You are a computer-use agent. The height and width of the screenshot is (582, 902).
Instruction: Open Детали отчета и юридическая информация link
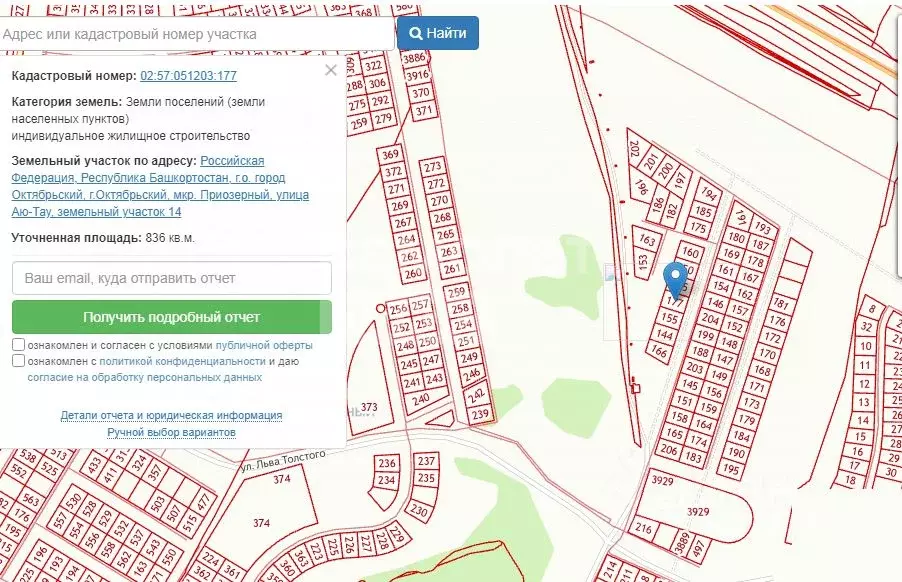171,415
